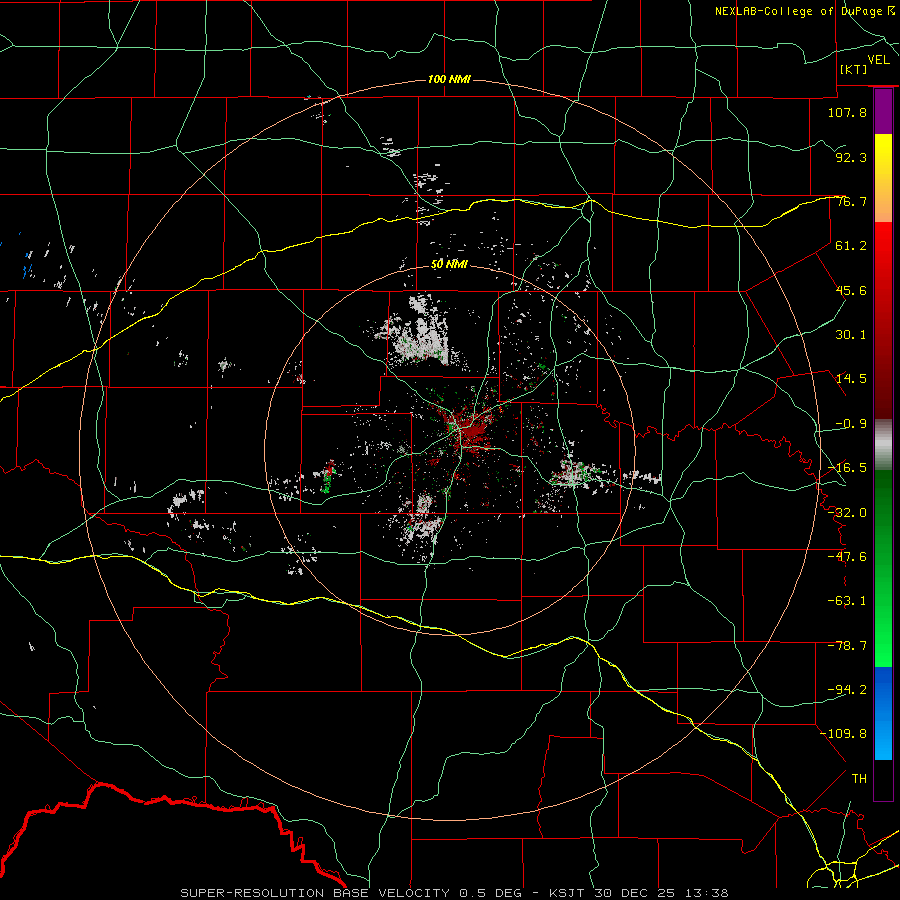The height and width of the screenshot is (900, 900).
Task: Select the purple segment of the velocity scale
Action: pyautogui.click(x=883, y=112)
